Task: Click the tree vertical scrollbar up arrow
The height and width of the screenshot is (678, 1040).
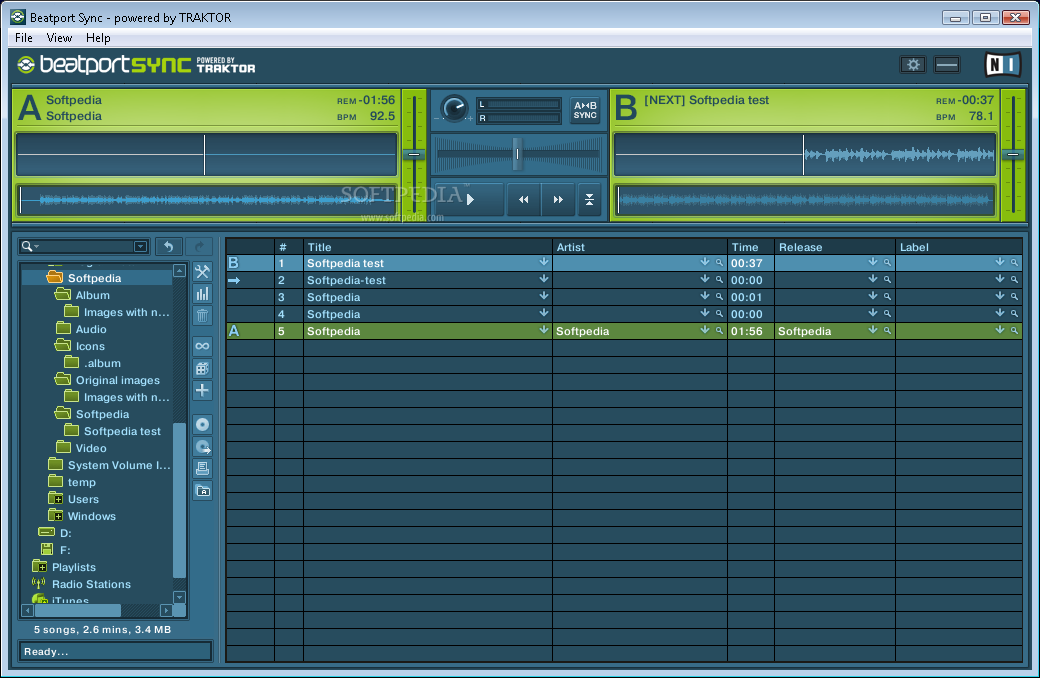Action: tap(179, 271)
